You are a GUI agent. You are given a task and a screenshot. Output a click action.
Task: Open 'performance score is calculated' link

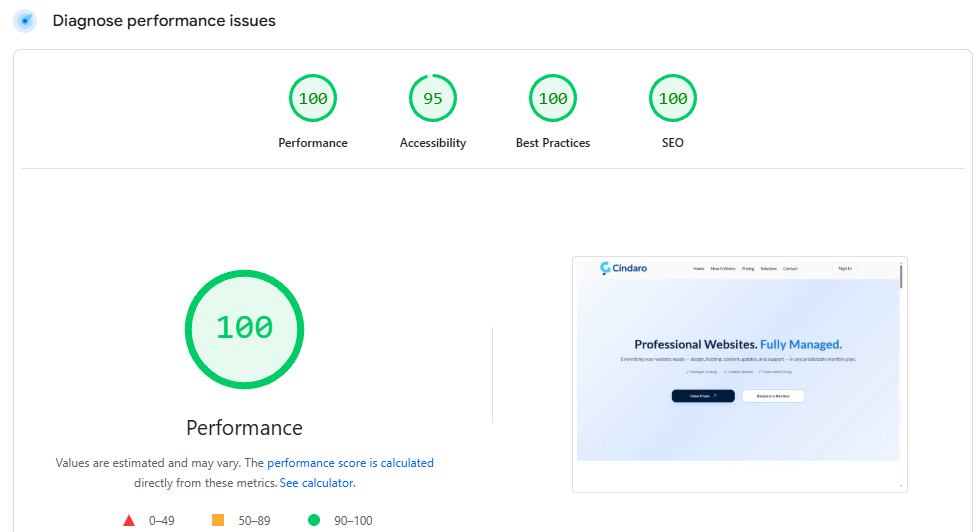pyautogui.click(x=350, y=463)
